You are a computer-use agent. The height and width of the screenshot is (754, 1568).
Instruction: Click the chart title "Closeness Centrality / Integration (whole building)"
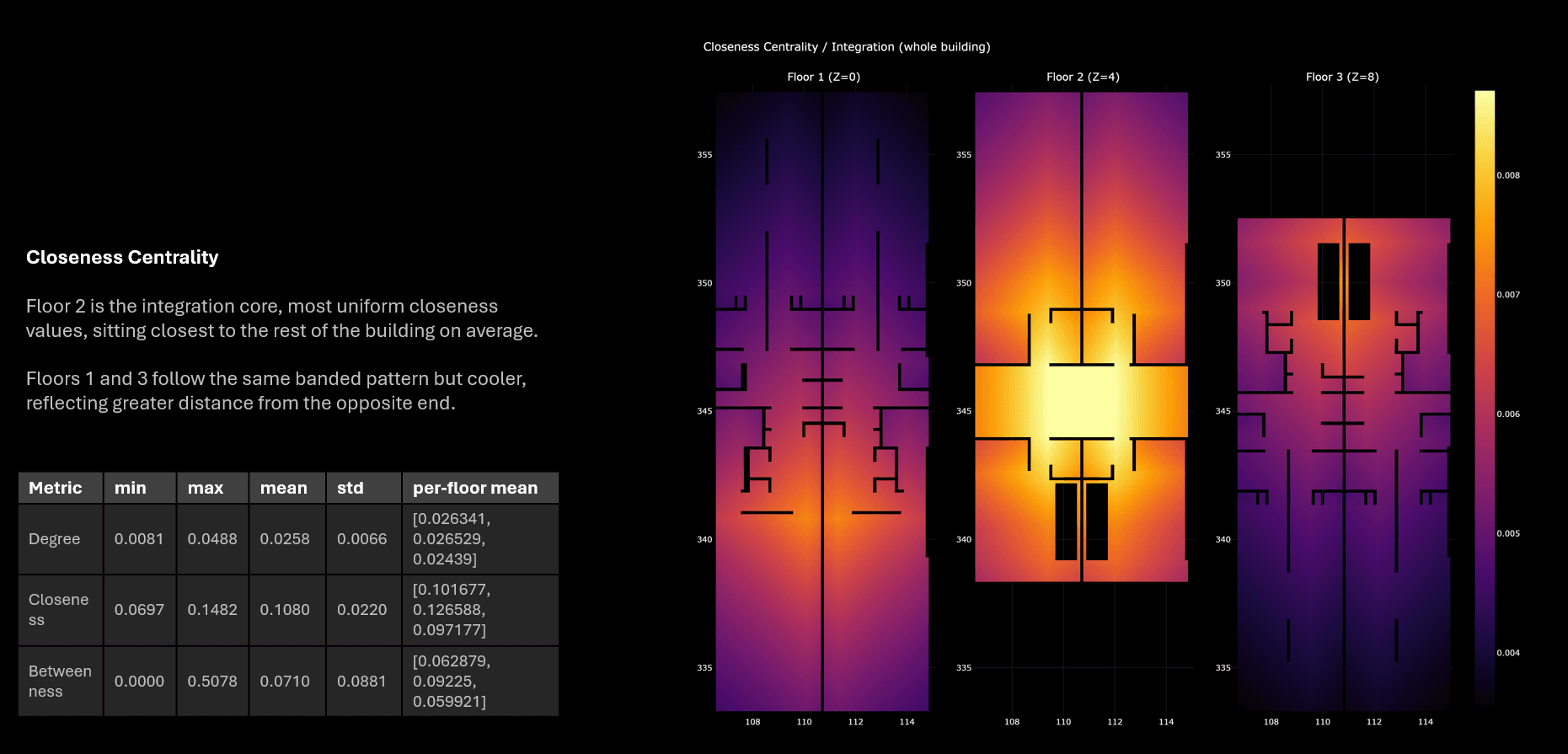point(847,47)
